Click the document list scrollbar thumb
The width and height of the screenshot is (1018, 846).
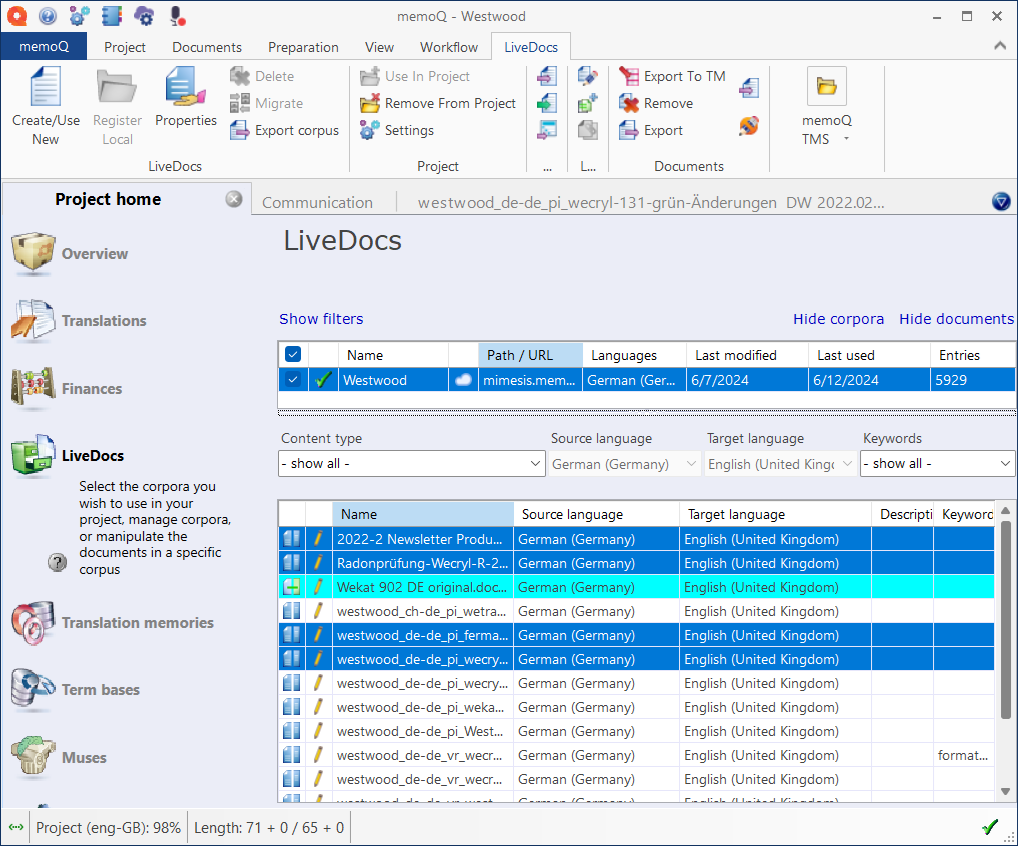[1006, 619]
